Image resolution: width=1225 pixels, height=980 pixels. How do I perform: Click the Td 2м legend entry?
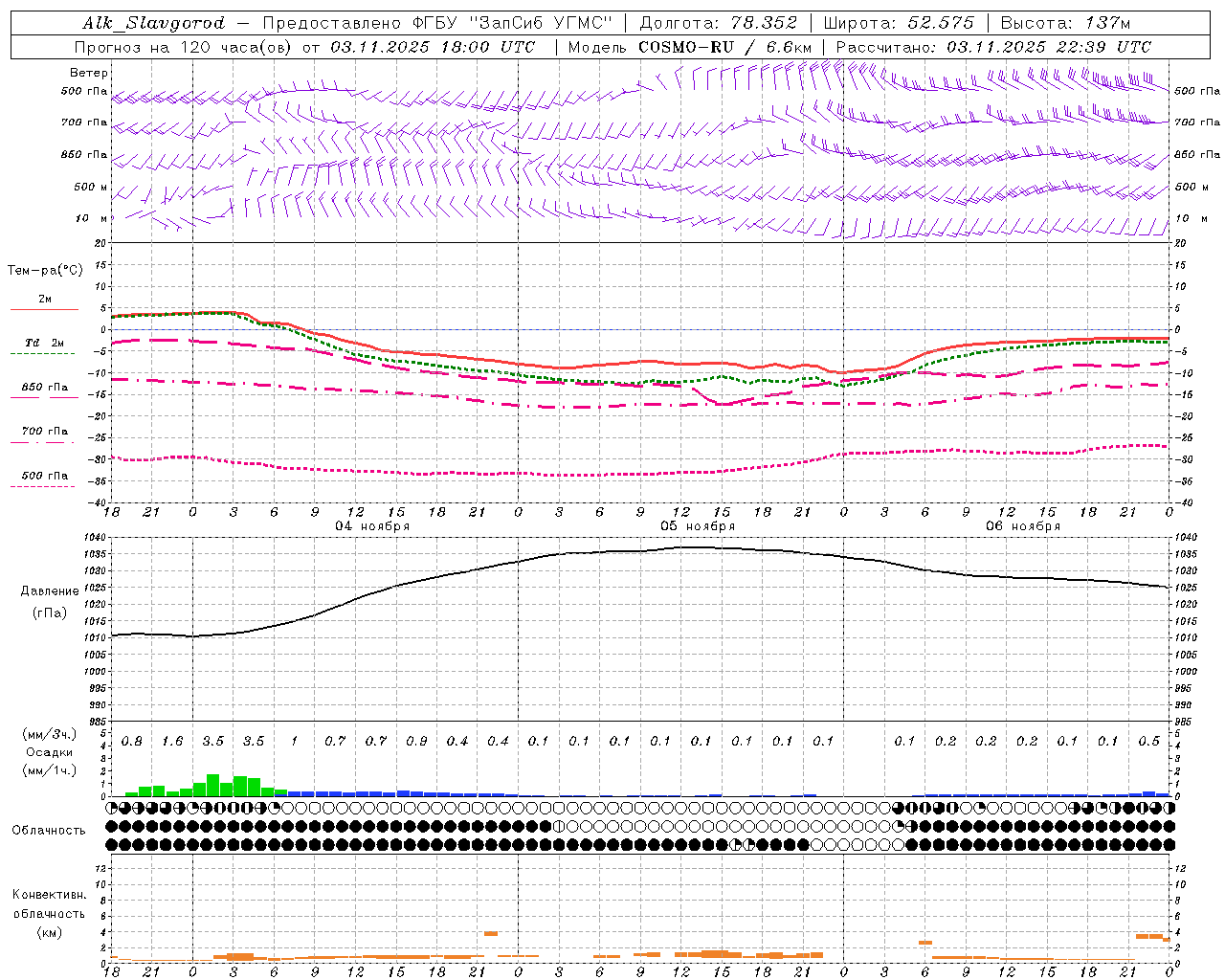coord(44,343)
